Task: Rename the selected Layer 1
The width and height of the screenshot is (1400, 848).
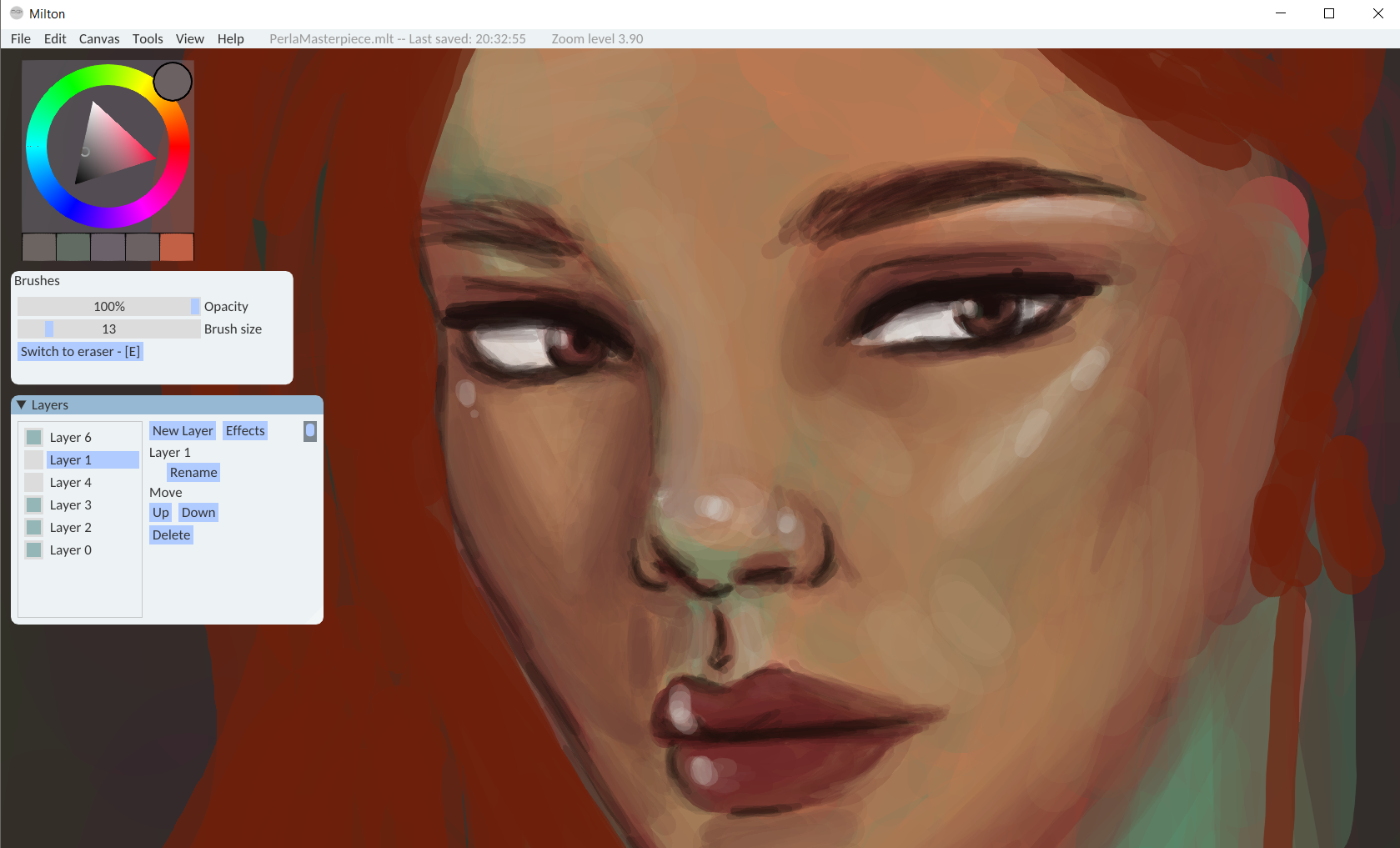Action: coord(193,472)
